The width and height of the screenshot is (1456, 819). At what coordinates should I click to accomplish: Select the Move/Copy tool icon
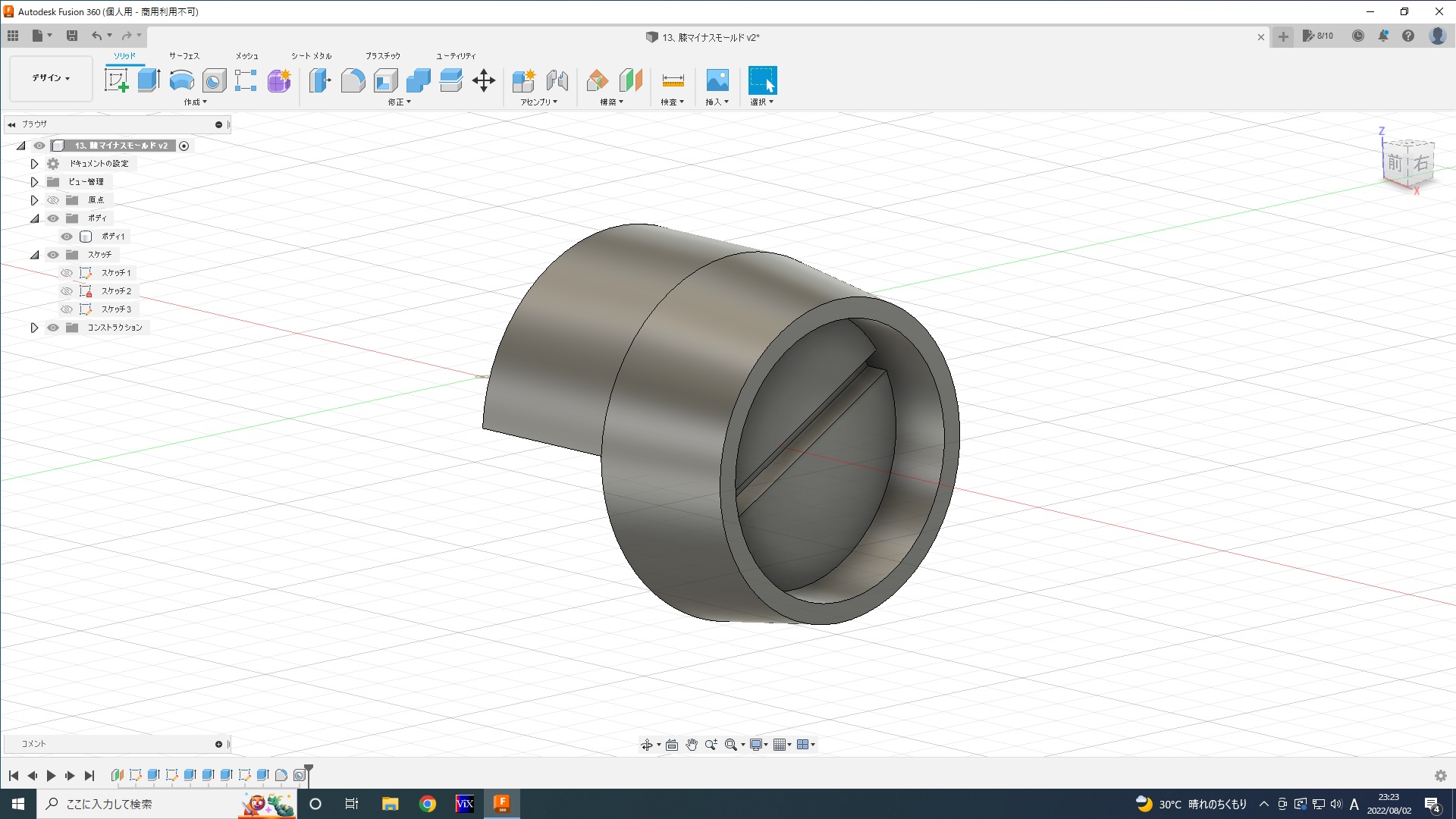tap(484, 80)
